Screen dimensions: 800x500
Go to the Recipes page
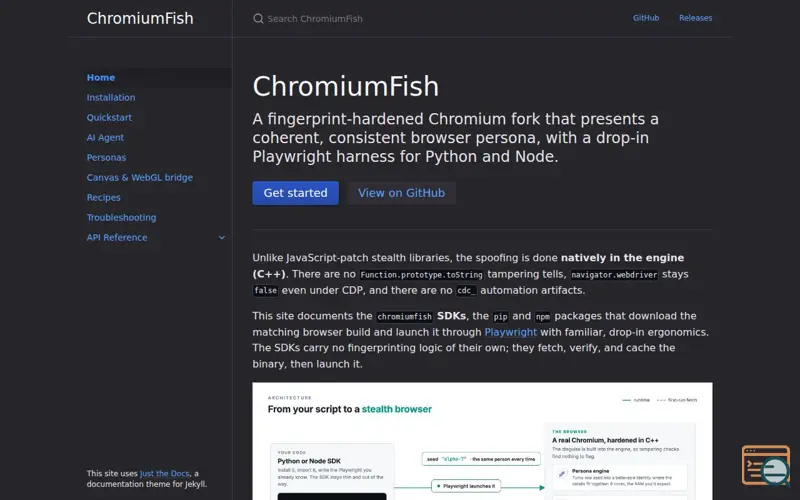pyautogui.click(x=104, y=197)
